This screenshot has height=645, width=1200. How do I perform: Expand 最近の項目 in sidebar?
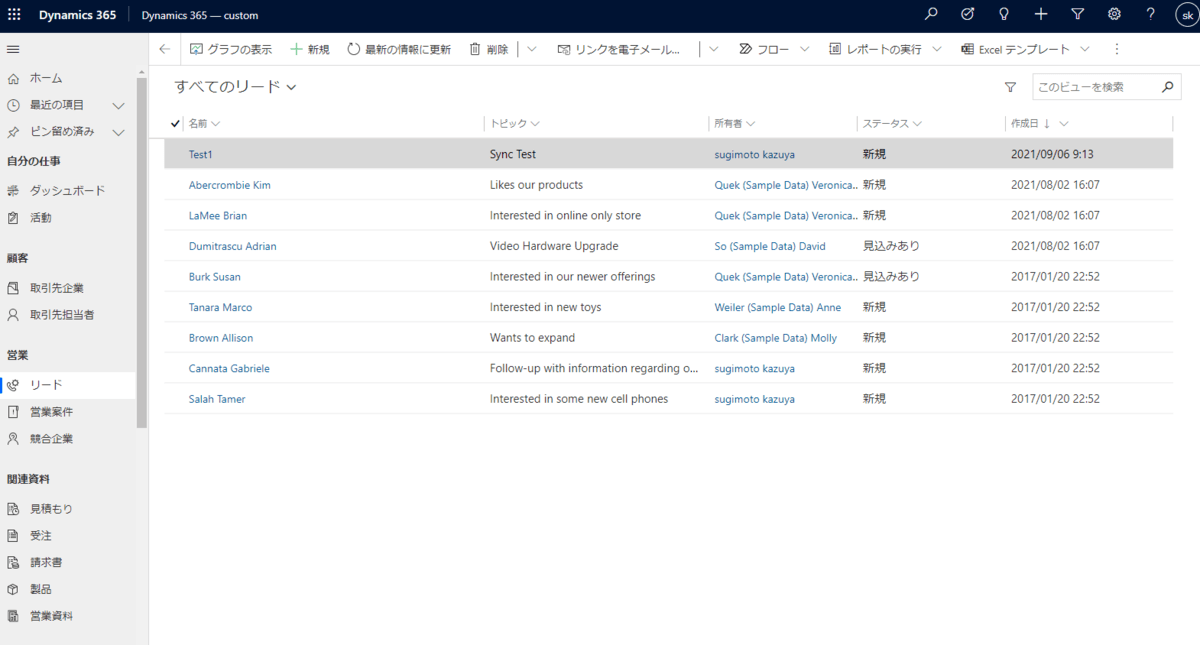118,105
